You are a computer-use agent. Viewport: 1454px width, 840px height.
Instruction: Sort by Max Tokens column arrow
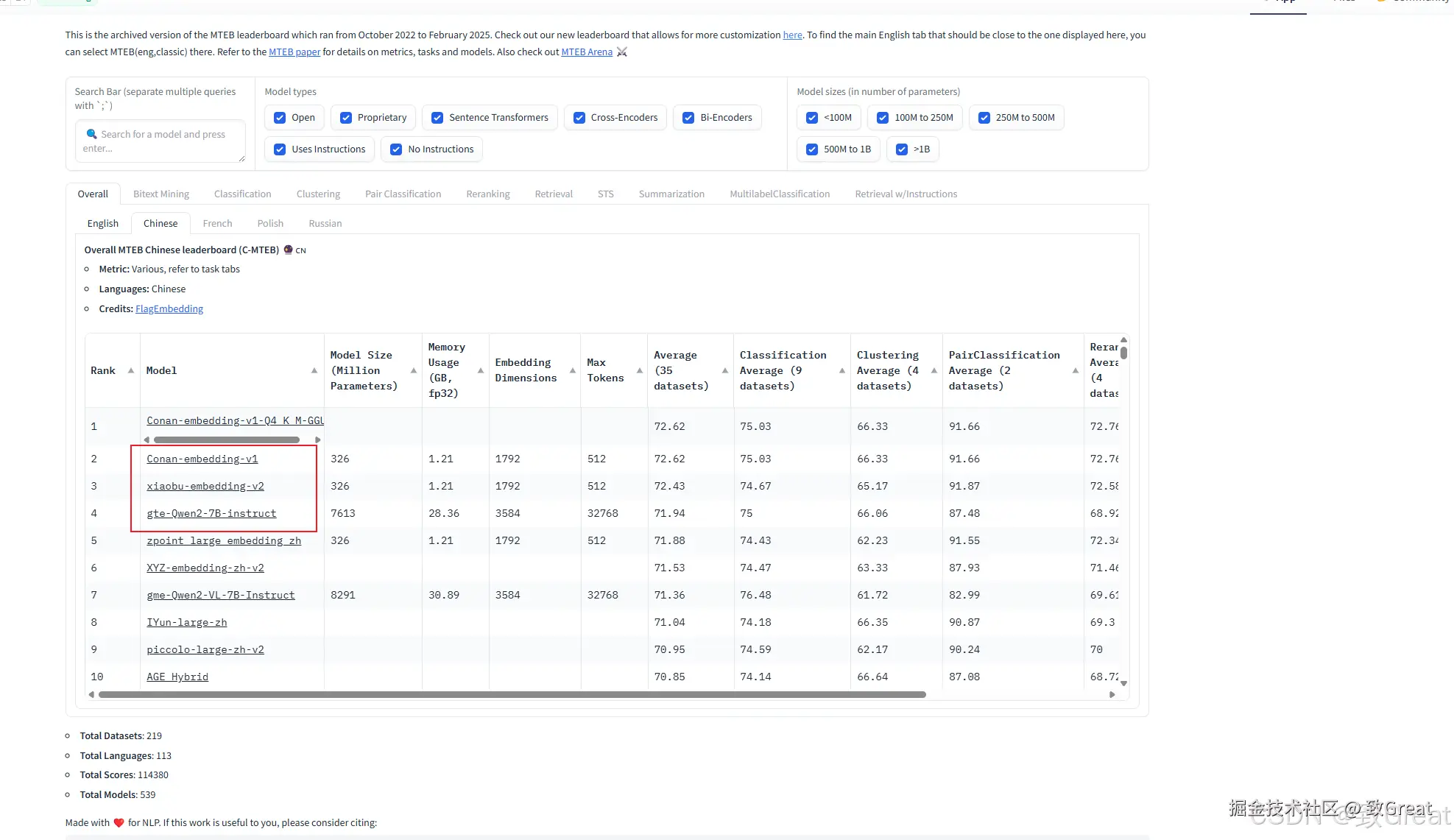(x=639, y=370)
